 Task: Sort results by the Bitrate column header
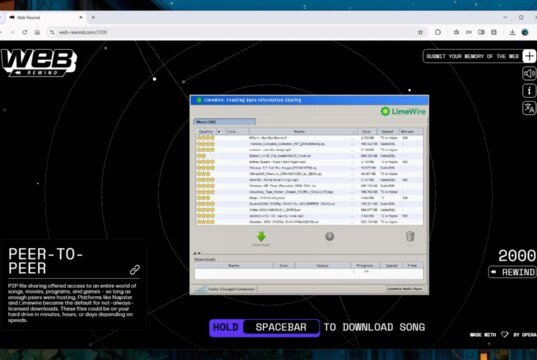[408, 132]
